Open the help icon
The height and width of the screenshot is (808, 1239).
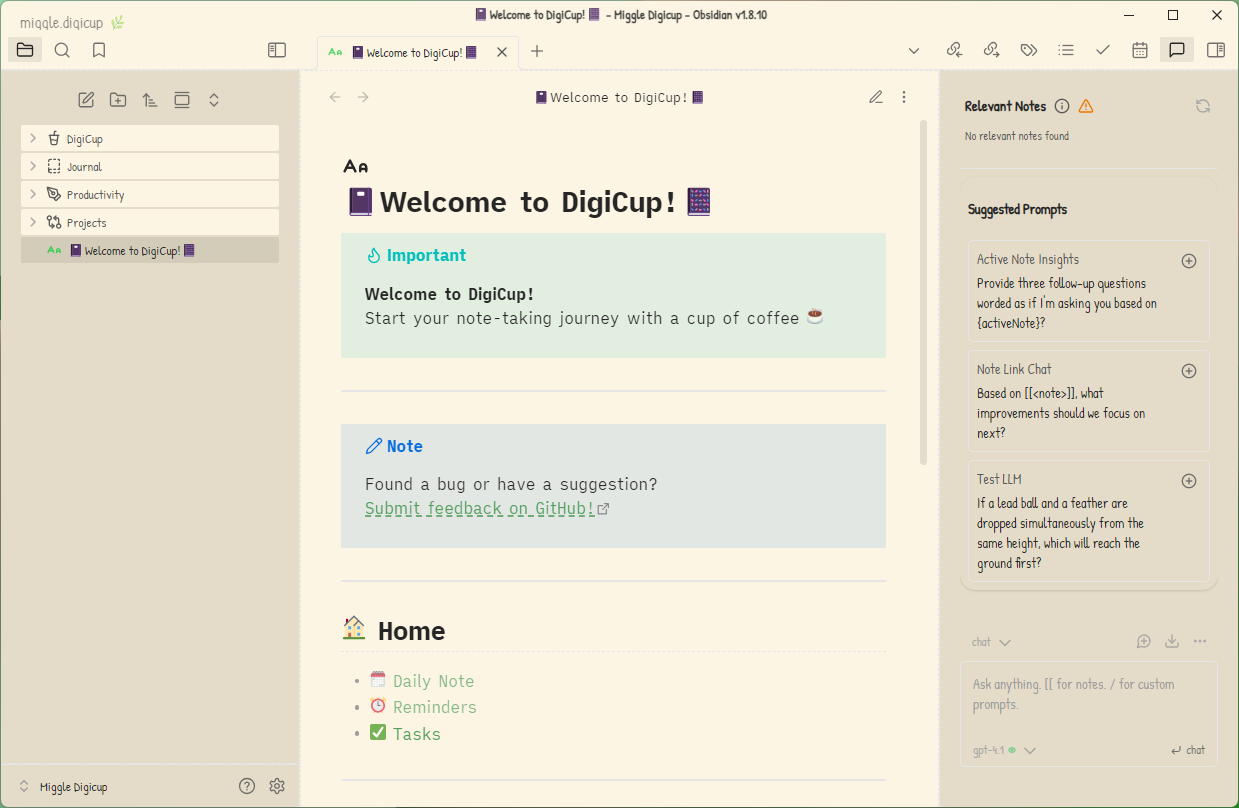click(x=247, y=786)
